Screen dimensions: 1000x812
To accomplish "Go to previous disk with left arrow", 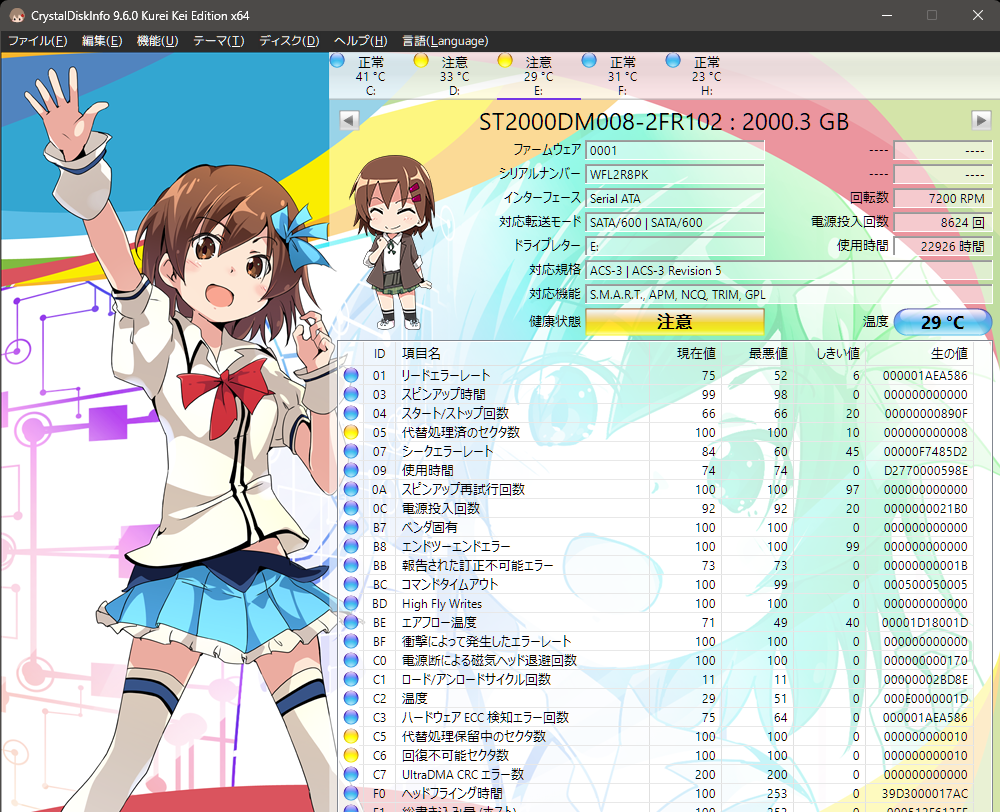I will pyautogui.click(x=349, y=120).
